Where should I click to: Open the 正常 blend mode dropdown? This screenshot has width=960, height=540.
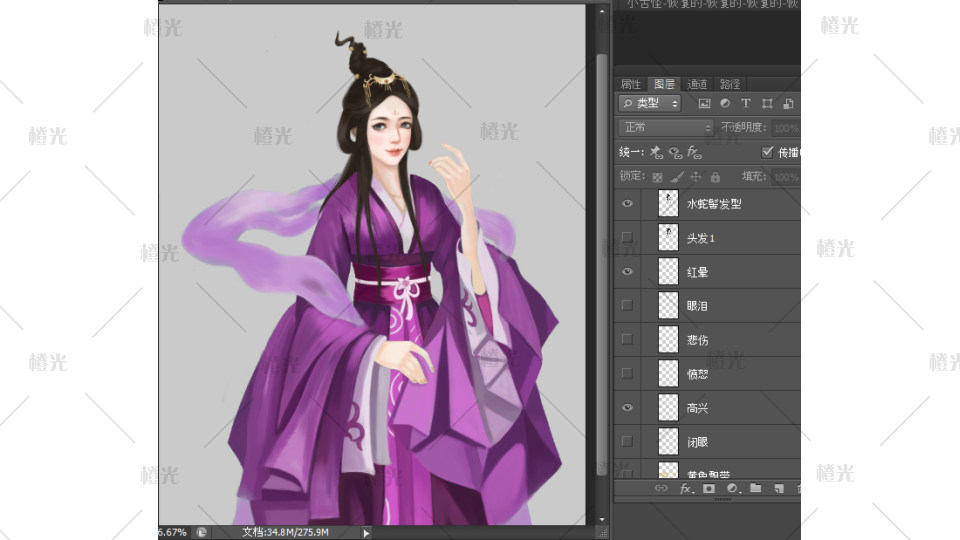click(x=665, y=128)
